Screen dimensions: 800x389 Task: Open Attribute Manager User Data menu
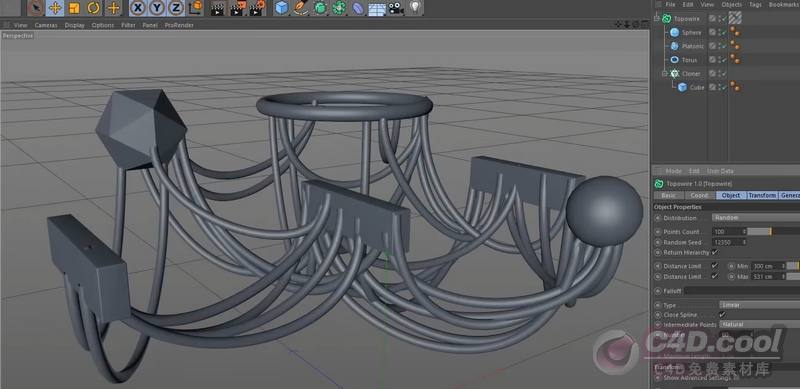pos(720,171)
